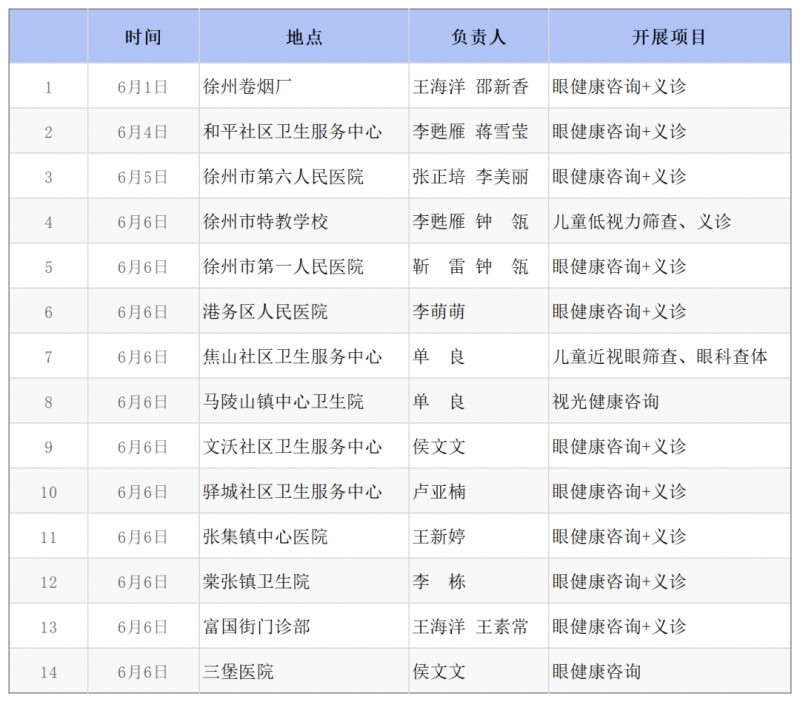Click location 马陵山镇中心卫生院
The width and height of the screenshot is (800, 702).
(x=283, y=402)
